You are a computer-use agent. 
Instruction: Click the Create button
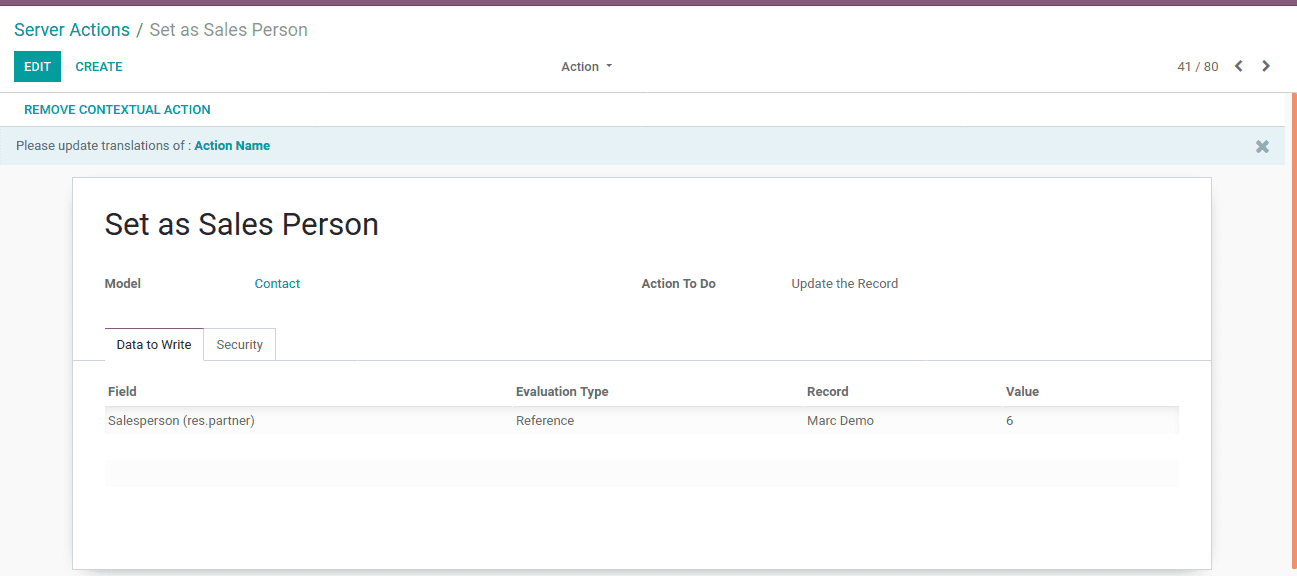point(99,67)
